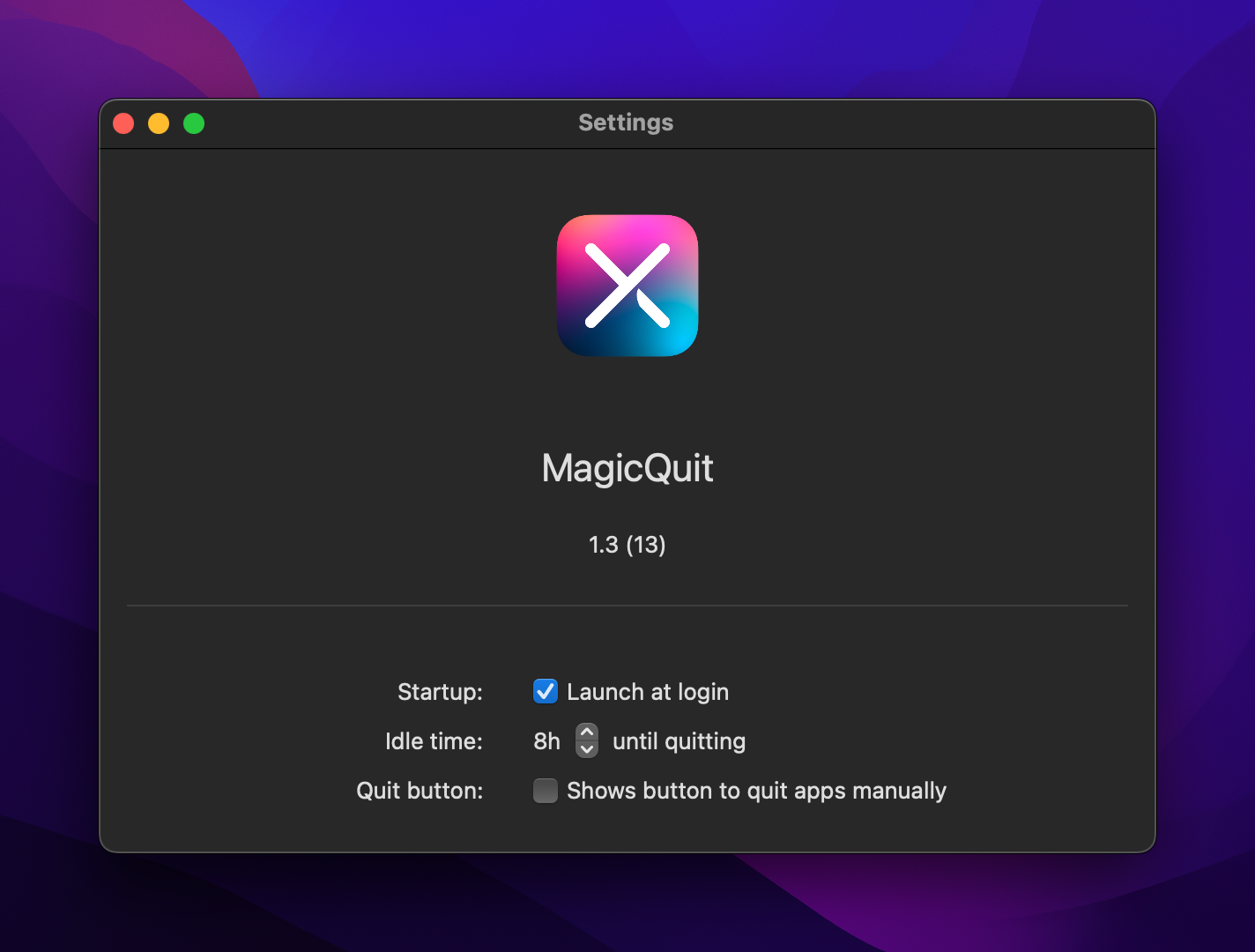
Task: Click the Idle time: label
Action: (434, 741)
